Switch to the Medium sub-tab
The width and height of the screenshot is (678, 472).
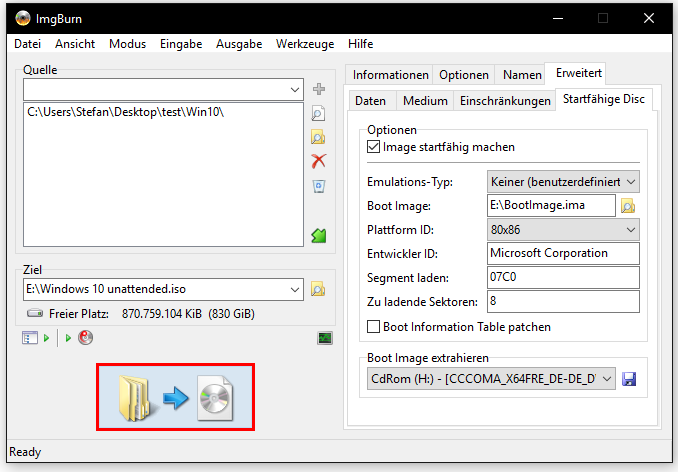point(425,101)
